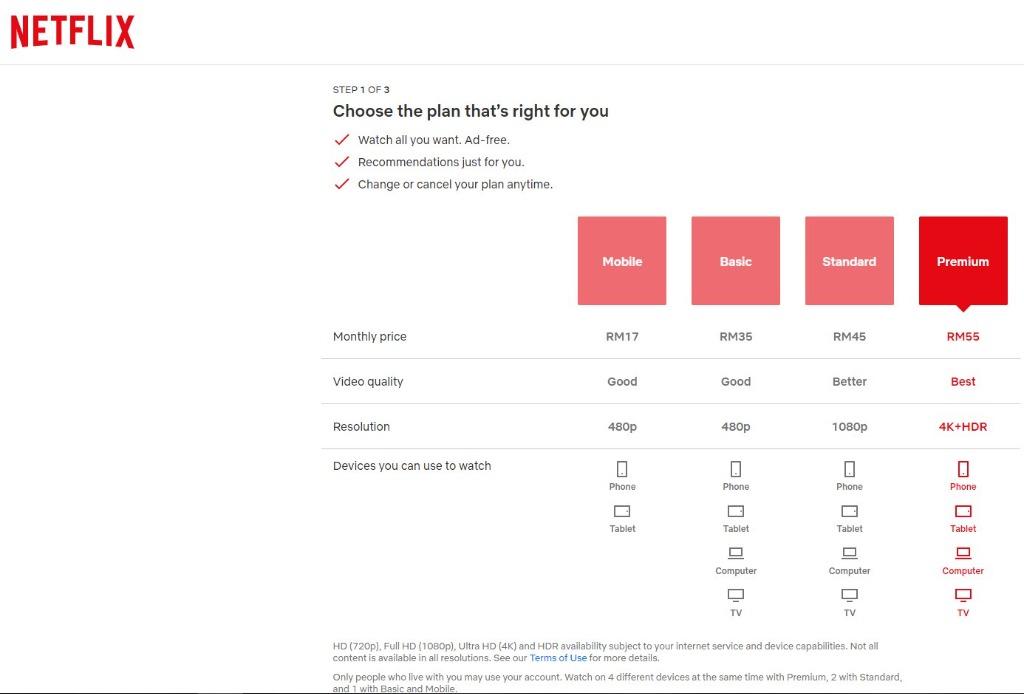Click the 'Video quality' row label
The height and width of the screenshot is (694, 1024).
368,381
